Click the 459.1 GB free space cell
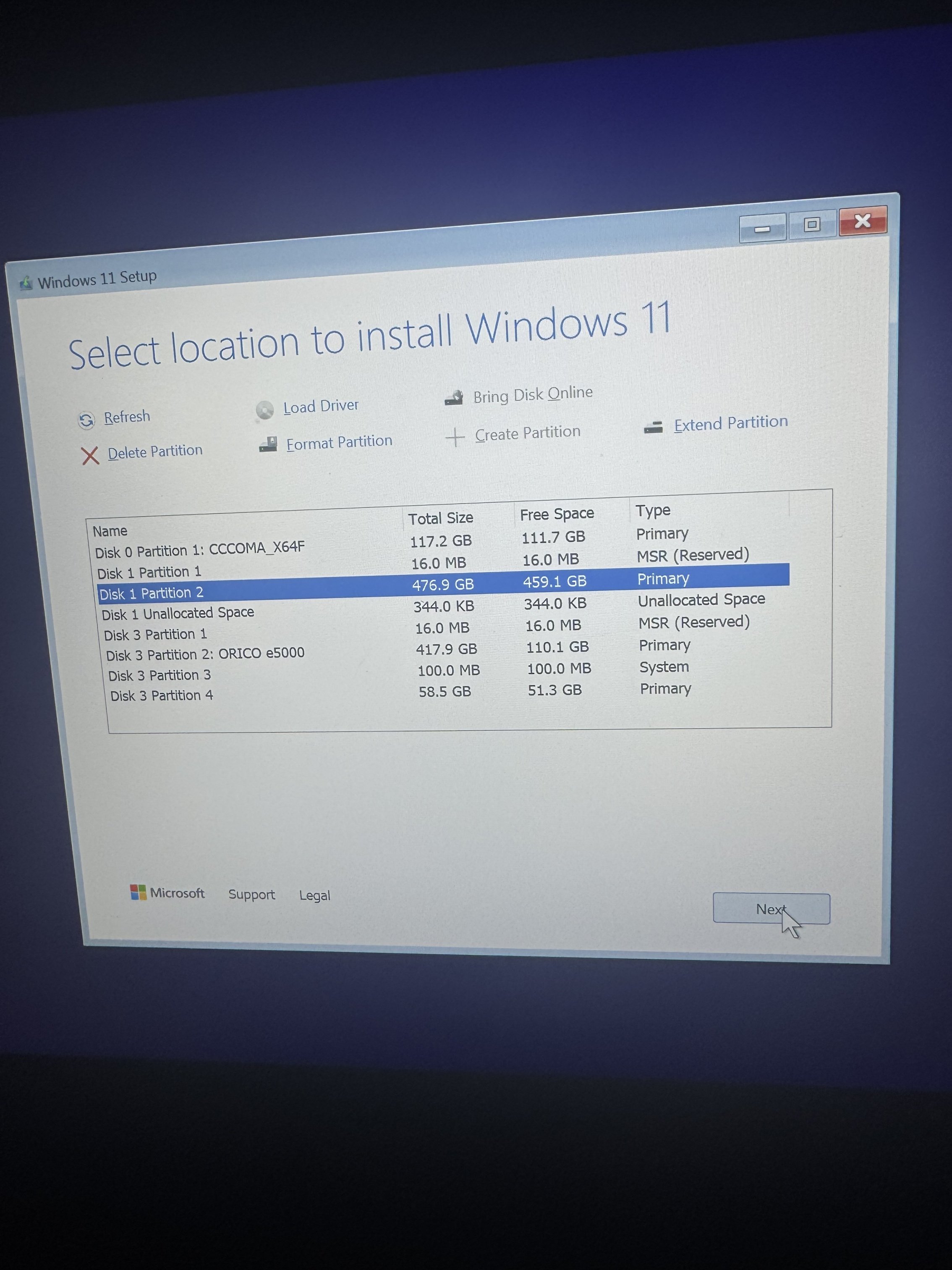The image size is (952, 1270). (555, 582)
